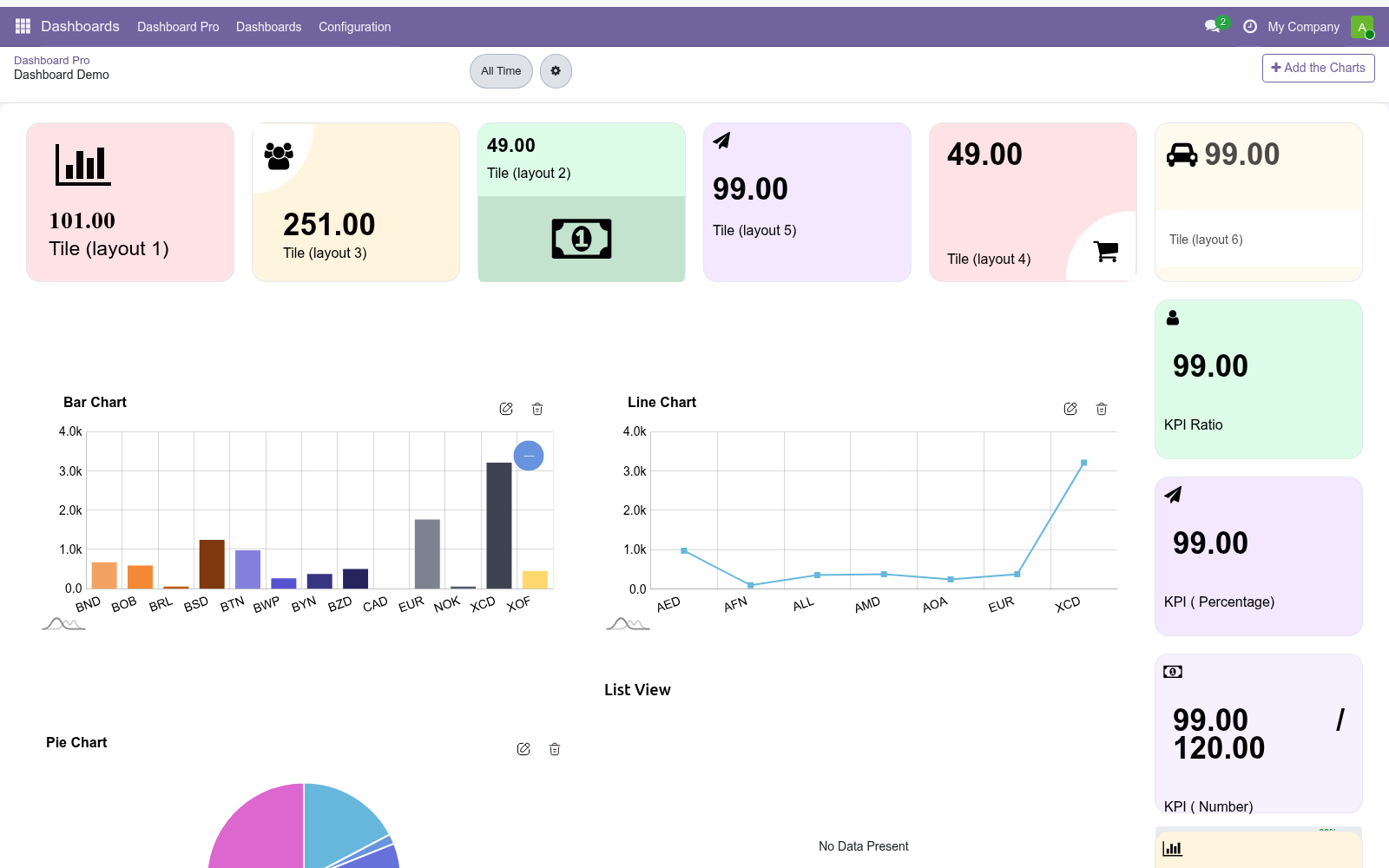This screenshot has width=1389, height=868.
Task: Click the person icon in KPI Ratio card
Action: 1173,318
